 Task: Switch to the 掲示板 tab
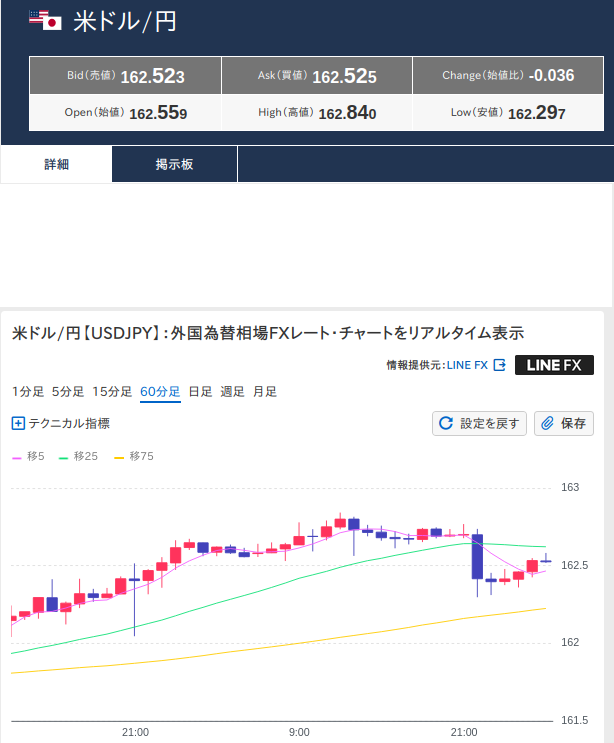pos(174,164)
